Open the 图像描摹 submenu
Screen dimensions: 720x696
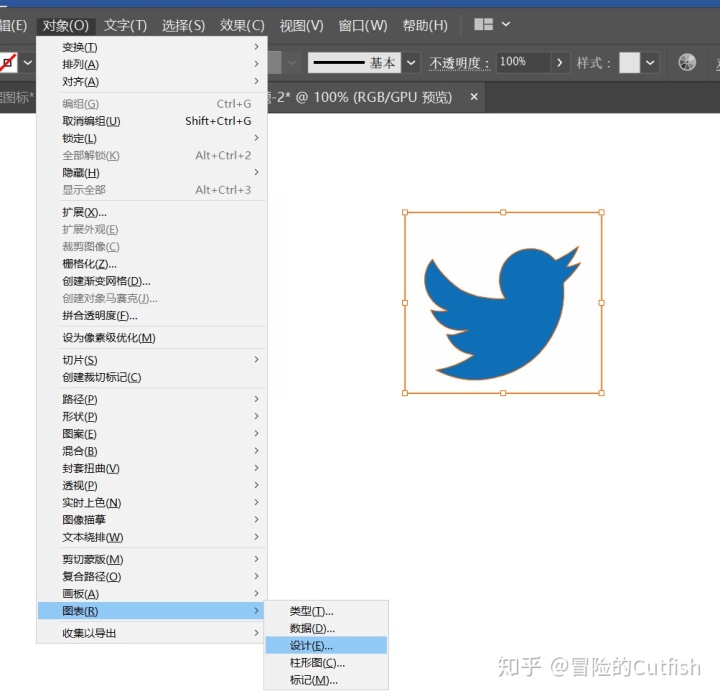click(152, 520)
